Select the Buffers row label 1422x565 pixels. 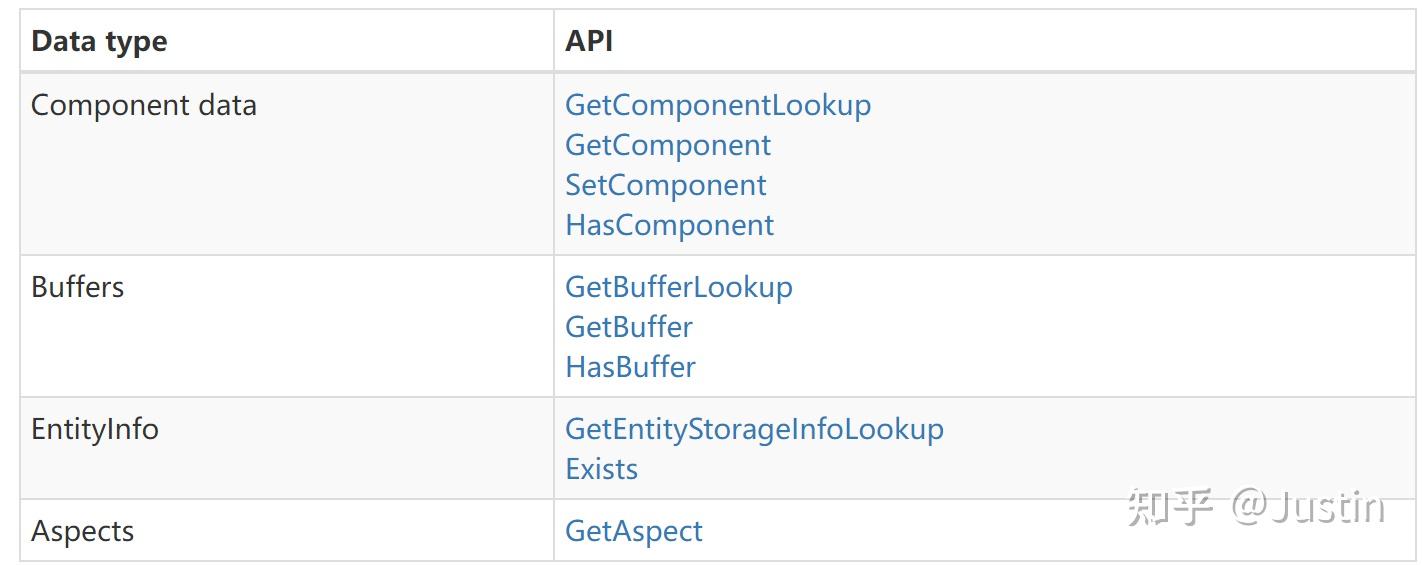(x=77, y=287)
